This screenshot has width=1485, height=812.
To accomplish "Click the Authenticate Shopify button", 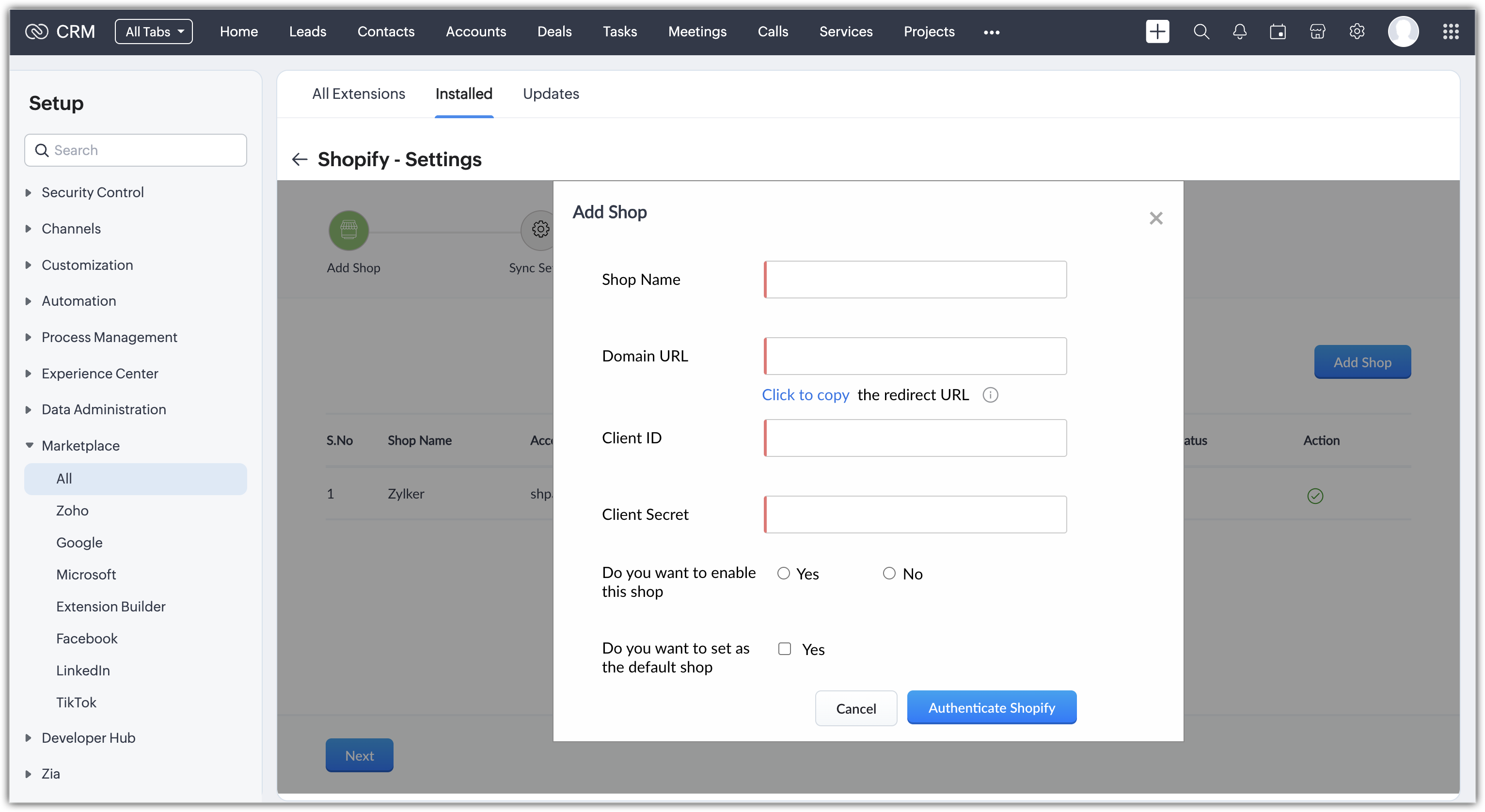I will 991,708.
